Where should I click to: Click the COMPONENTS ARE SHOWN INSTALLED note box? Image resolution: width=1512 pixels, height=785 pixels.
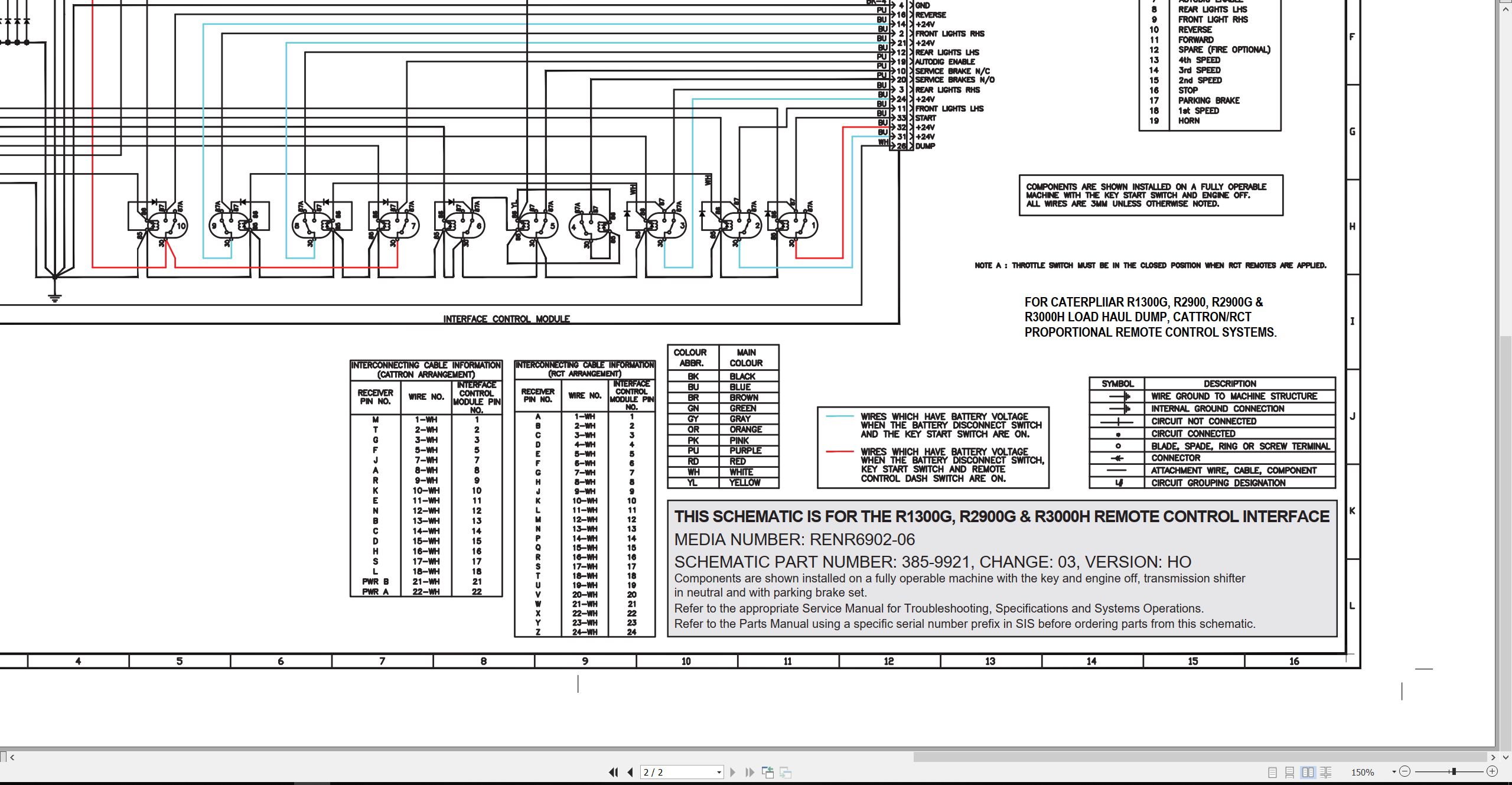tap(1151, 196)
